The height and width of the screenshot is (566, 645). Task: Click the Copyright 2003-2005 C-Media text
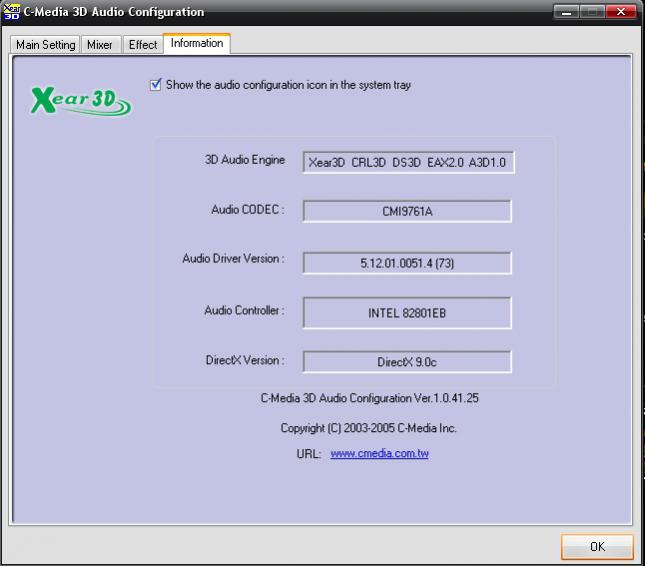point(369,428)
